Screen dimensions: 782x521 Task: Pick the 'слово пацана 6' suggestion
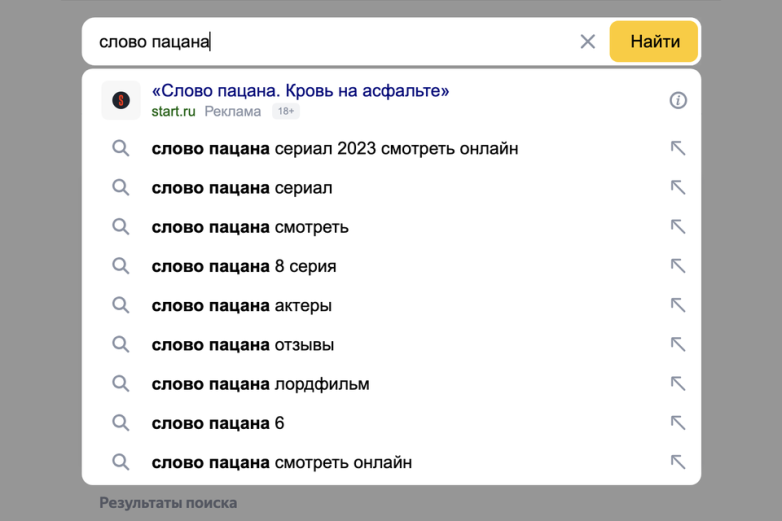[x=217, y=423]
